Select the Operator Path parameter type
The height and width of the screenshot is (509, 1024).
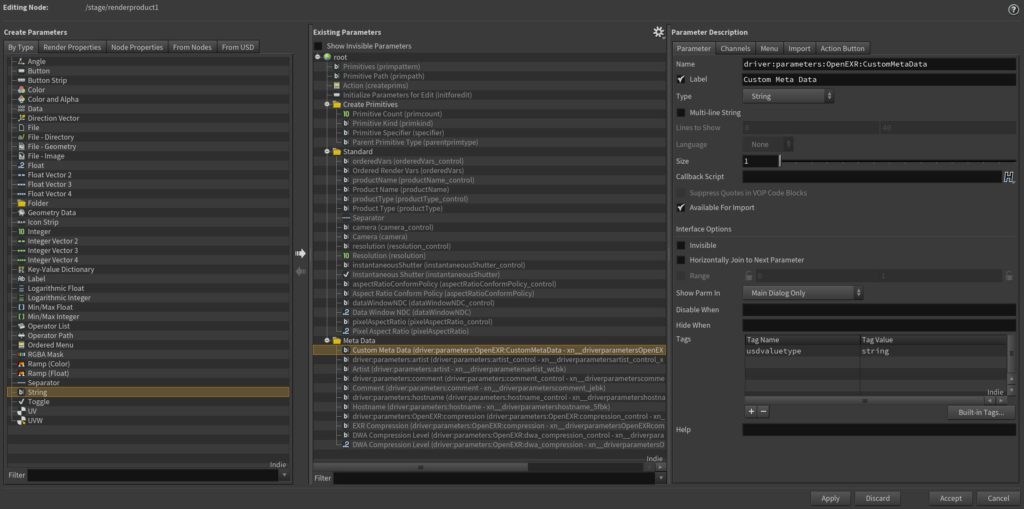click(50, 335)
